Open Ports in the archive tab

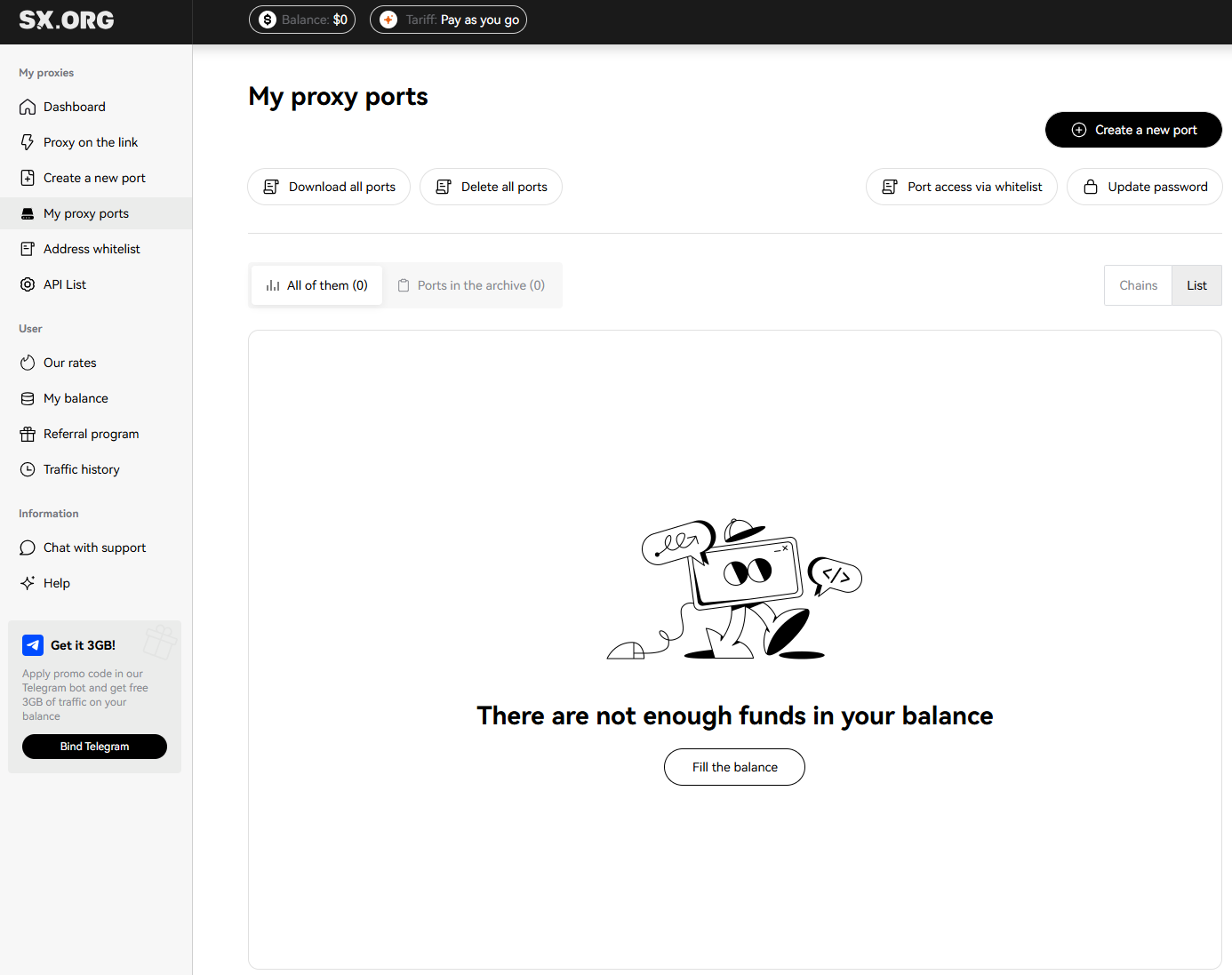tap(471, 285)
